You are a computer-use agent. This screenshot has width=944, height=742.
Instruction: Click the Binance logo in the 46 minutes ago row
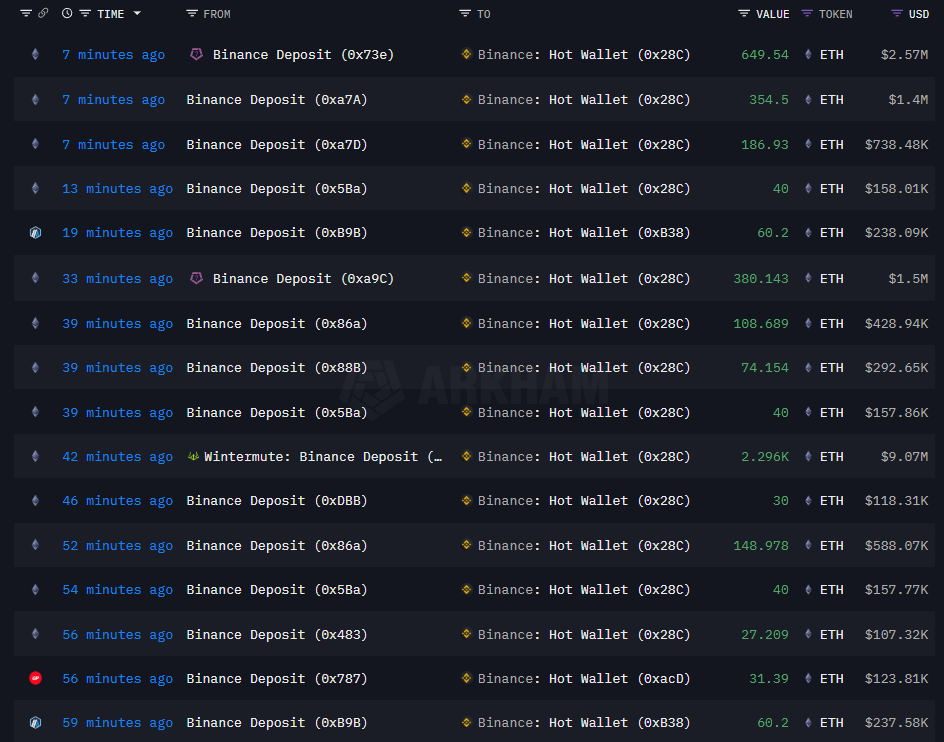click(x=466, y=500)
